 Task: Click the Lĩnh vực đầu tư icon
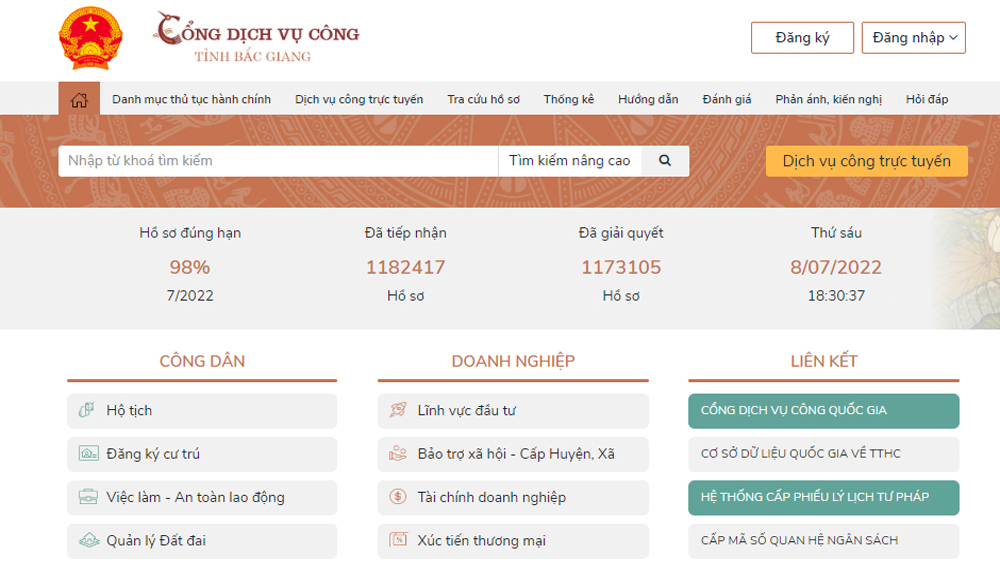click(x=398, y=411)
